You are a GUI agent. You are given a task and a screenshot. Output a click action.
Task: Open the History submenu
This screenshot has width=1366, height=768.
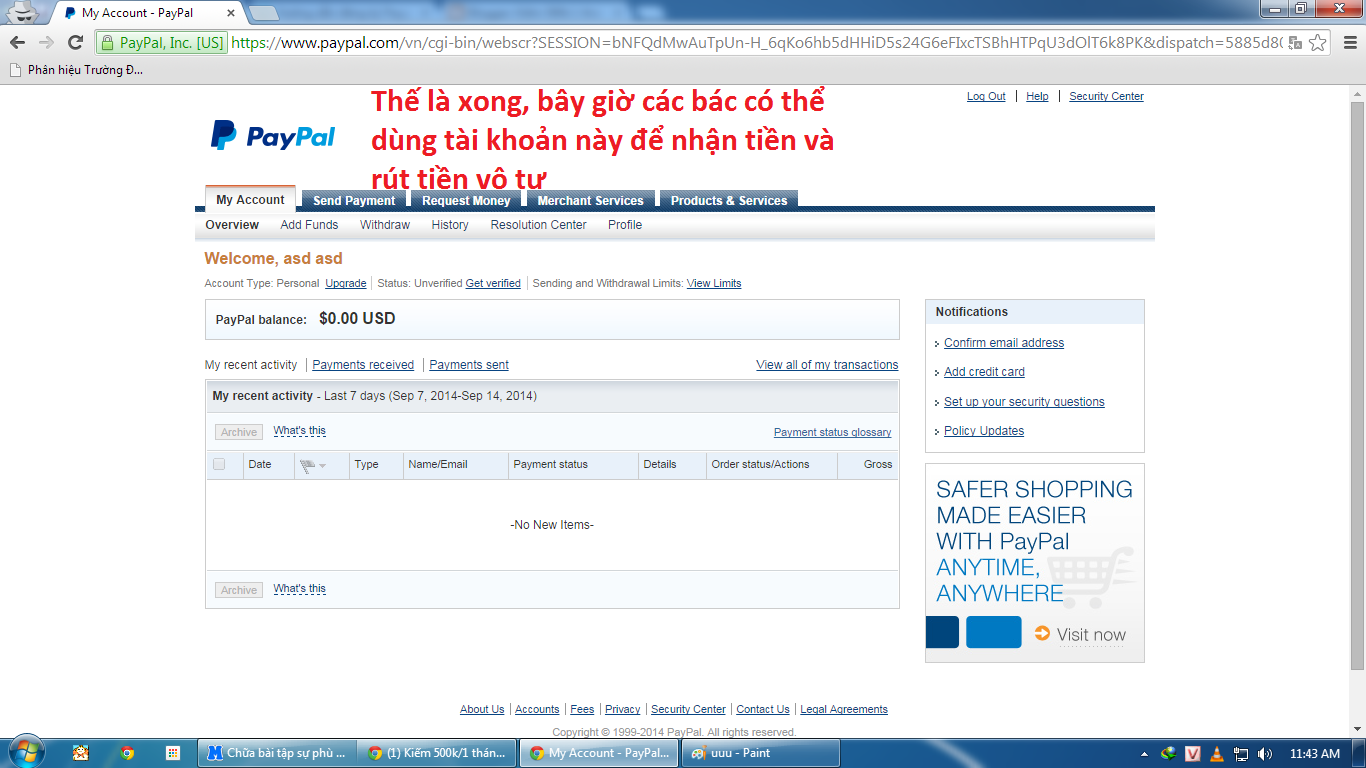[450, 225]
